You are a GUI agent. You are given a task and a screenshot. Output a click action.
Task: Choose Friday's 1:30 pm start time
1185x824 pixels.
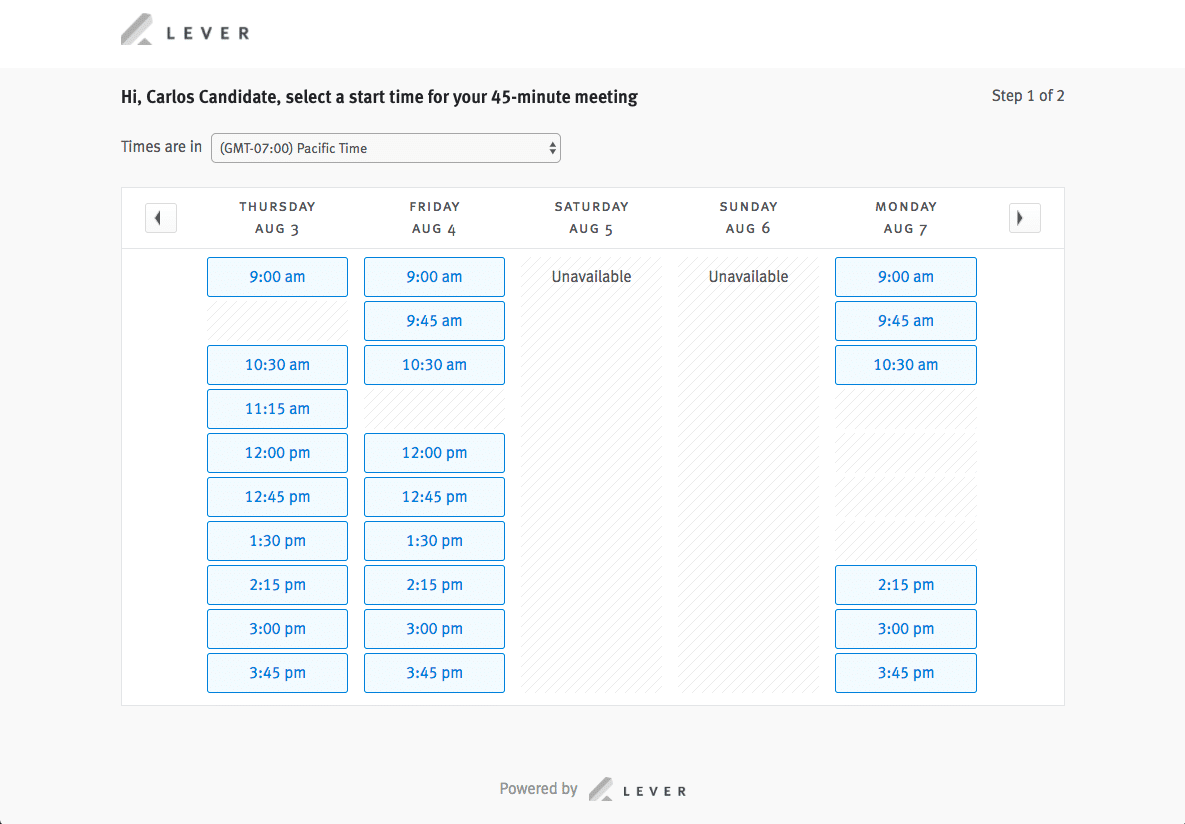(x=435, y=541)
